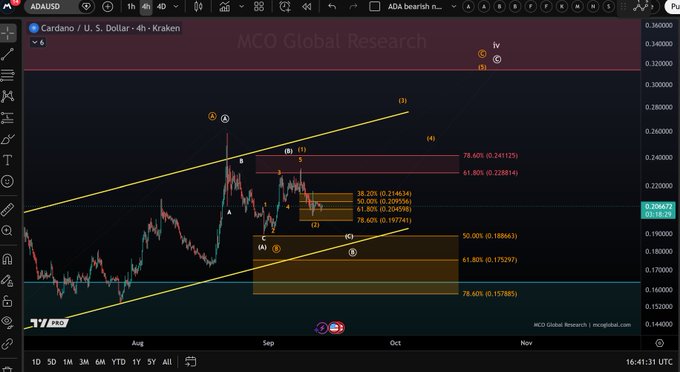Viewport: 680px width, 372px height.
Task: Select the brush drawing tool
Action: coord(7,139)
